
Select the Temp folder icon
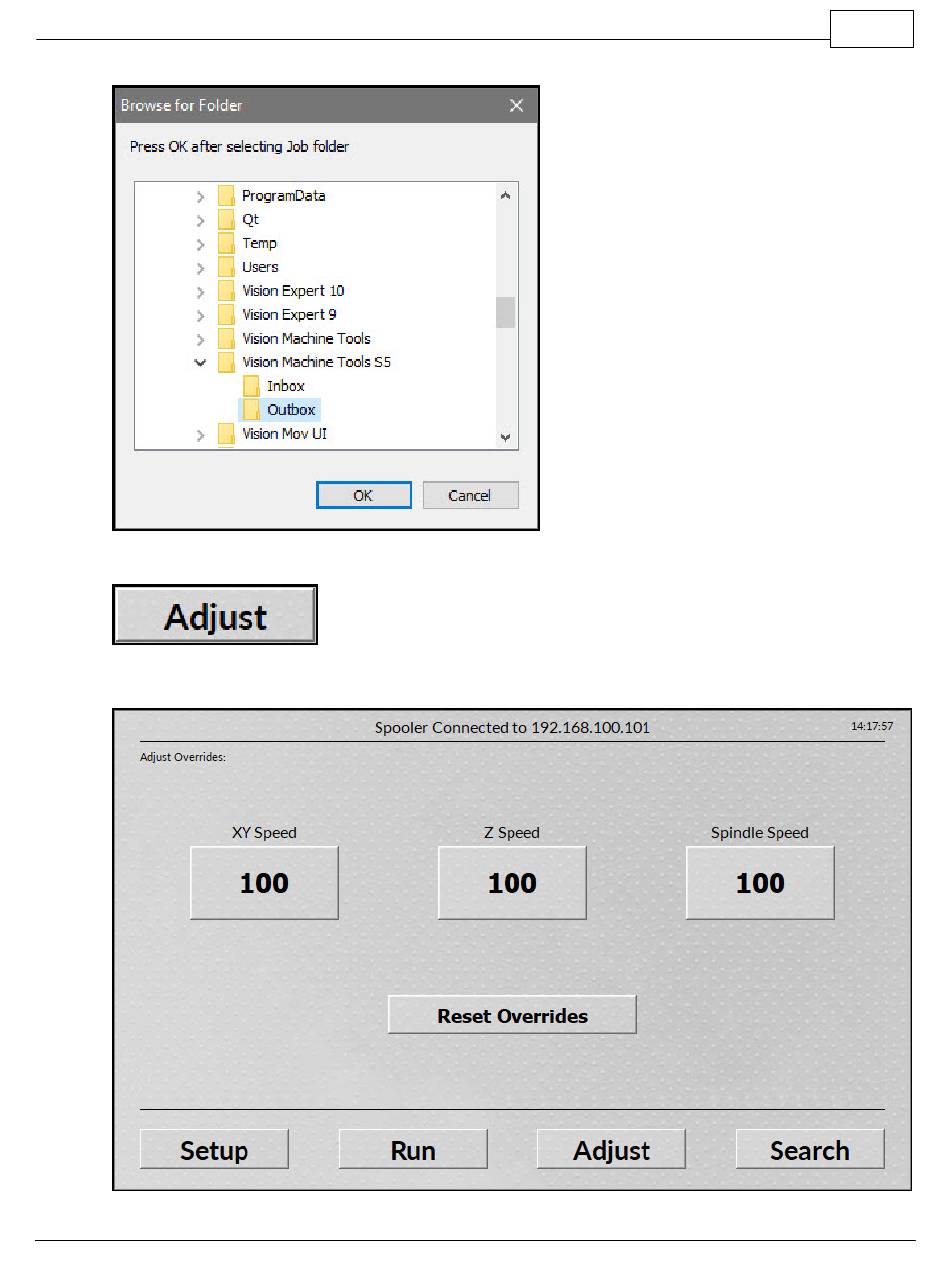226,243
